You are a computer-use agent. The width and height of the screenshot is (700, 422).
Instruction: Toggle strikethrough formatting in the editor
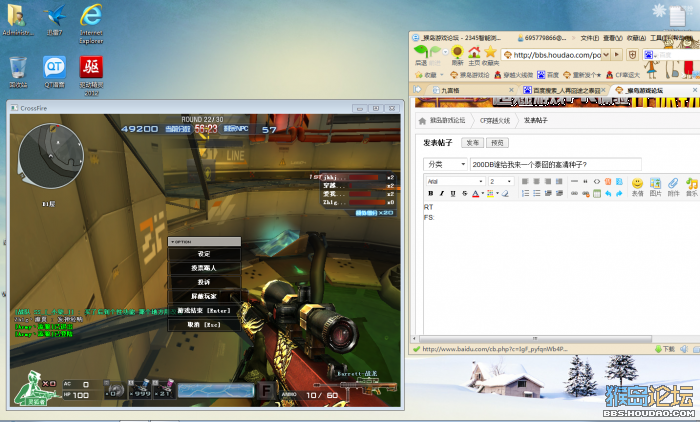(x=464, y=193)
